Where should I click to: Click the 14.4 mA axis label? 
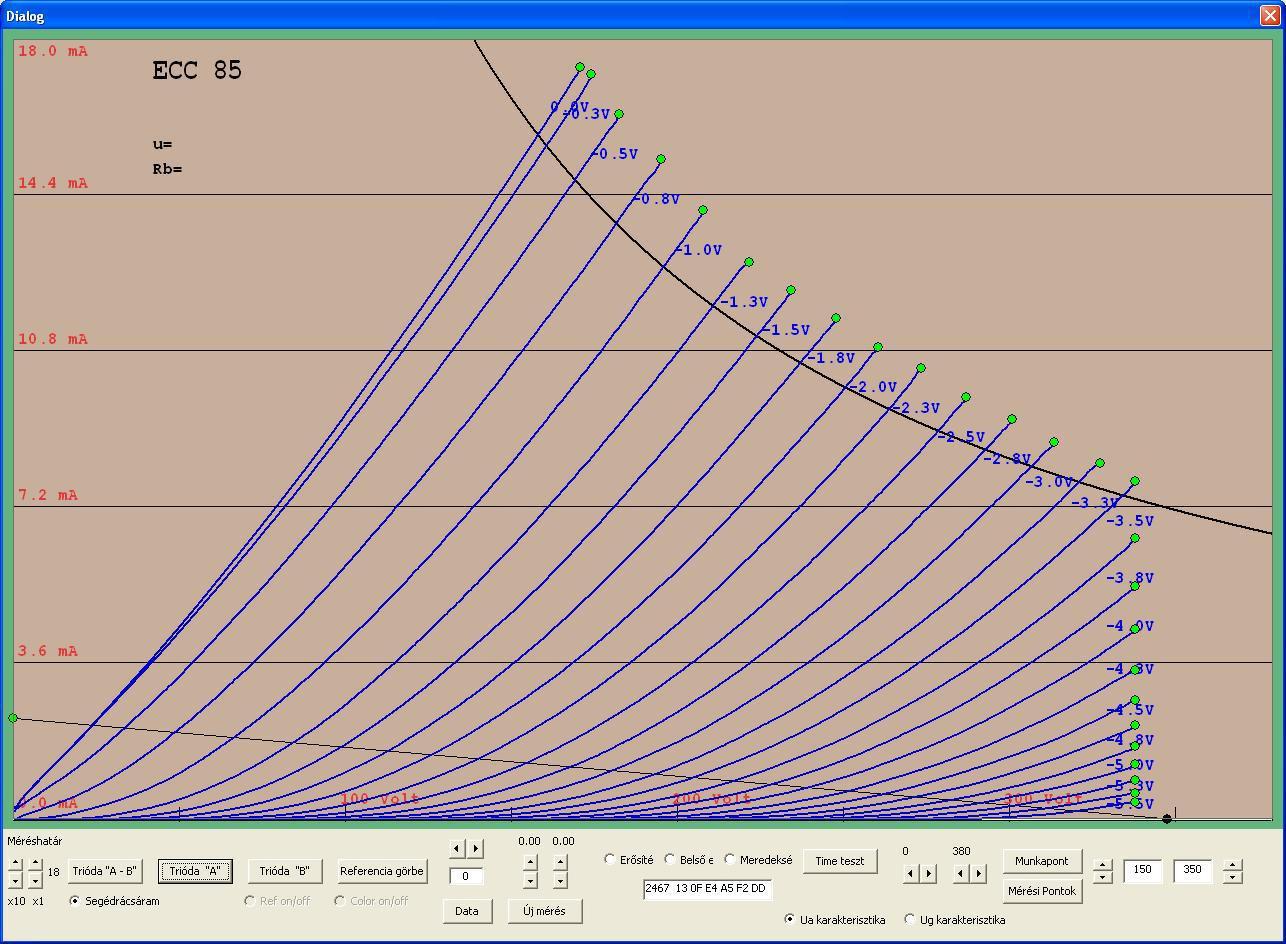point(53,183)
